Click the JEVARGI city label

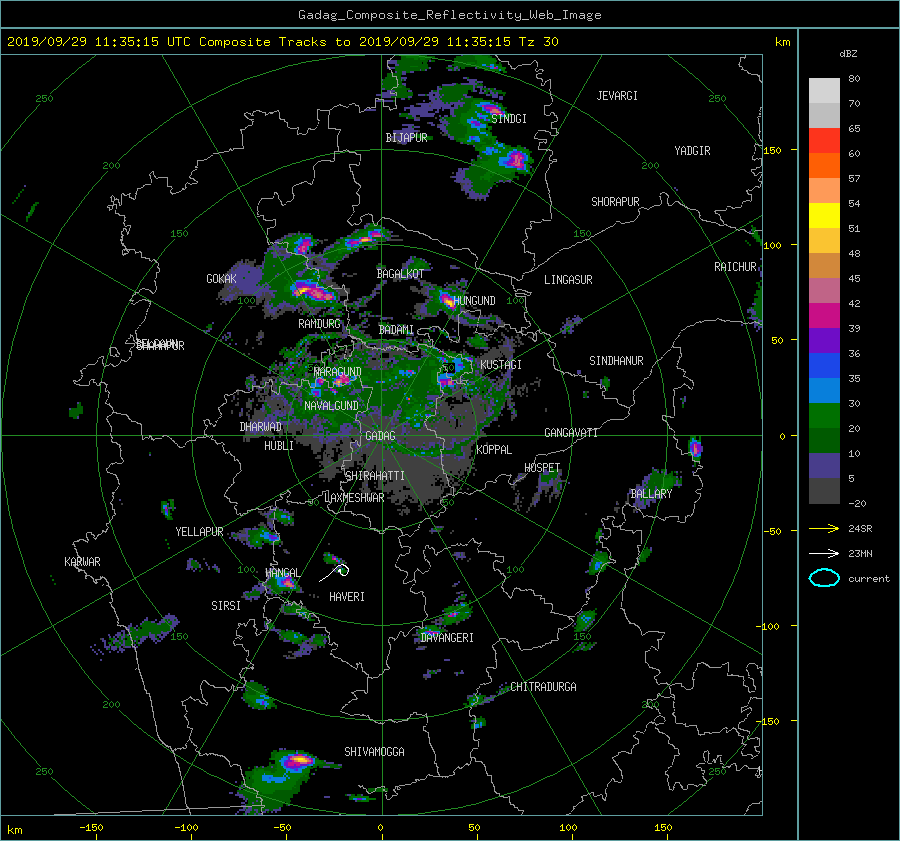617,96
